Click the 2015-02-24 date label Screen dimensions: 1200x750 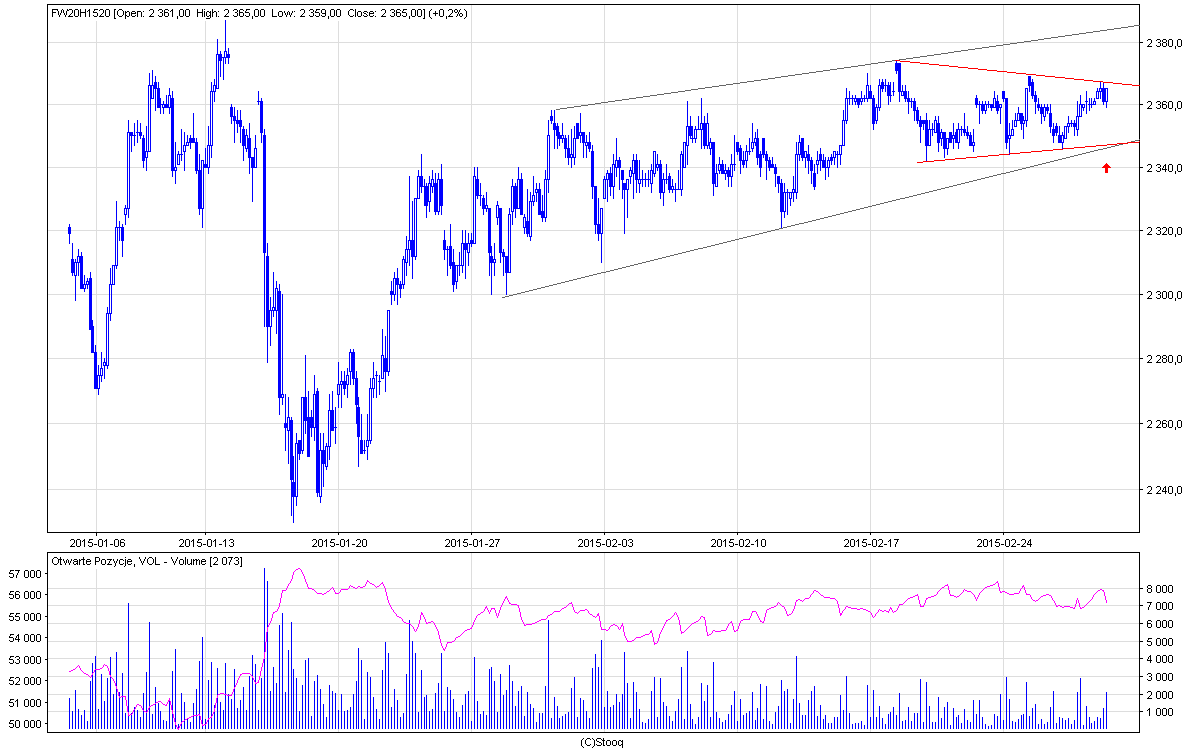click(1004, 543)
